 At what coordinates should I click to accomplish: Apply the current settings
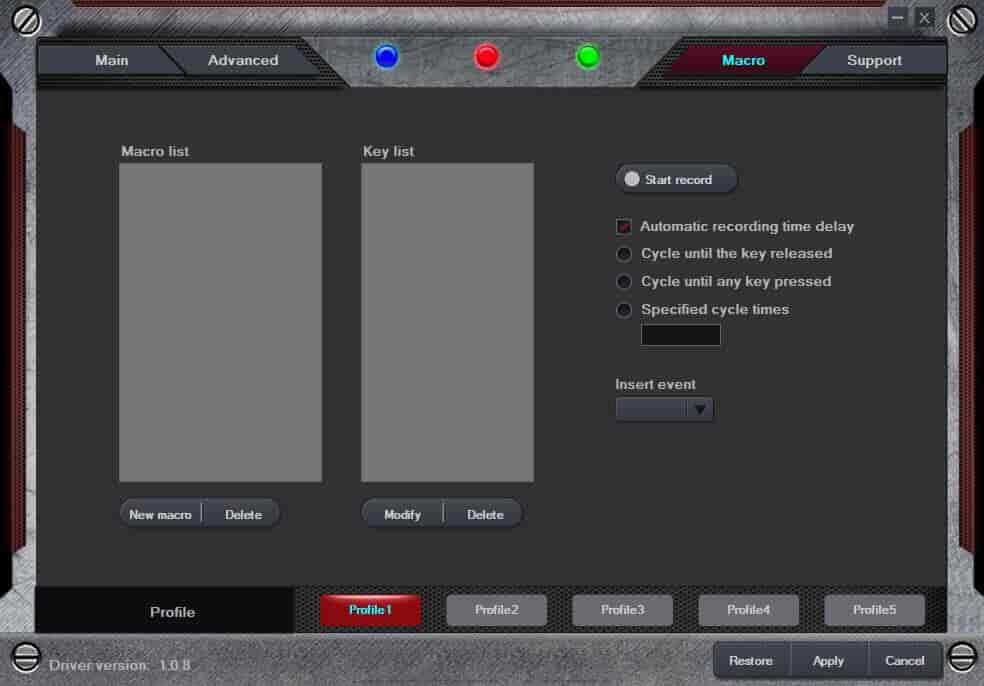coord(828,661)
